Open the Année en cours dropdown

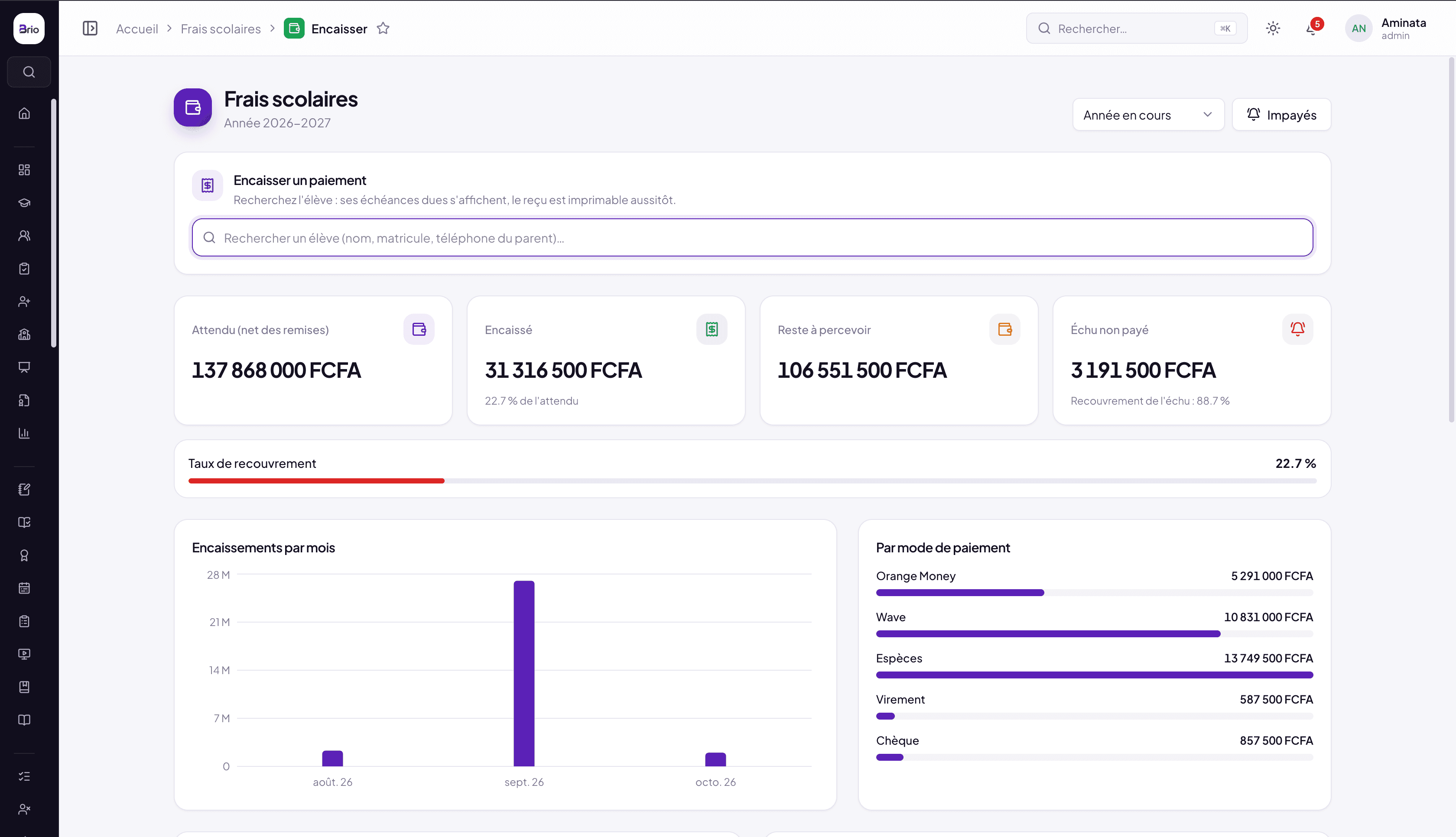[1148, 114]
